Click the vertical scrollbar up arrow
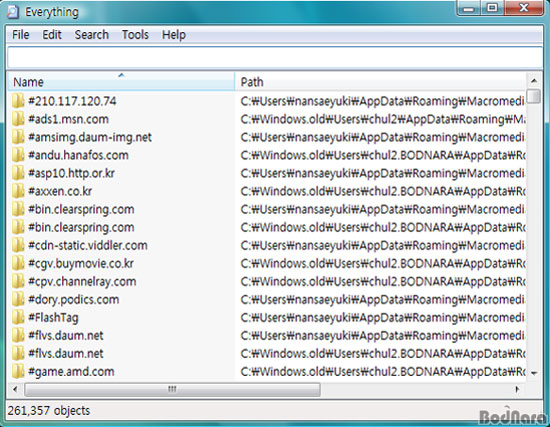This screenshot has width=550, height=427. (x=534, y=81)
